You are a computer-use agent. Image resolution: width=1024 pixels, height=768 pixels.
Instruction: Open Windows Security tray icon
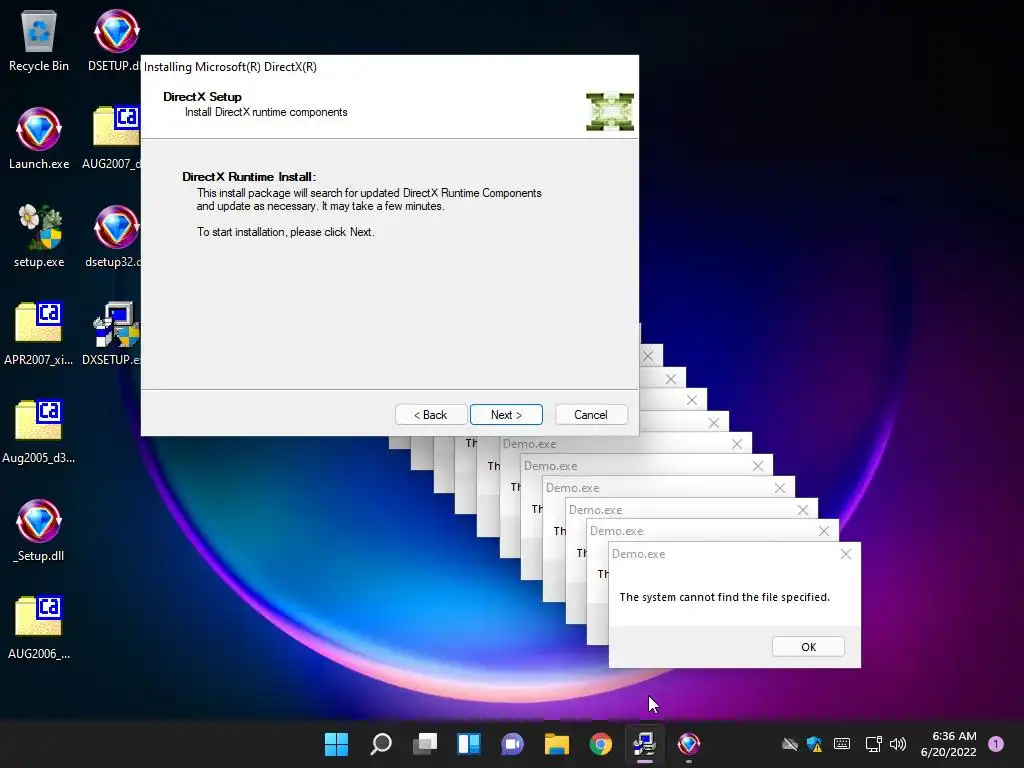point(814,744)
